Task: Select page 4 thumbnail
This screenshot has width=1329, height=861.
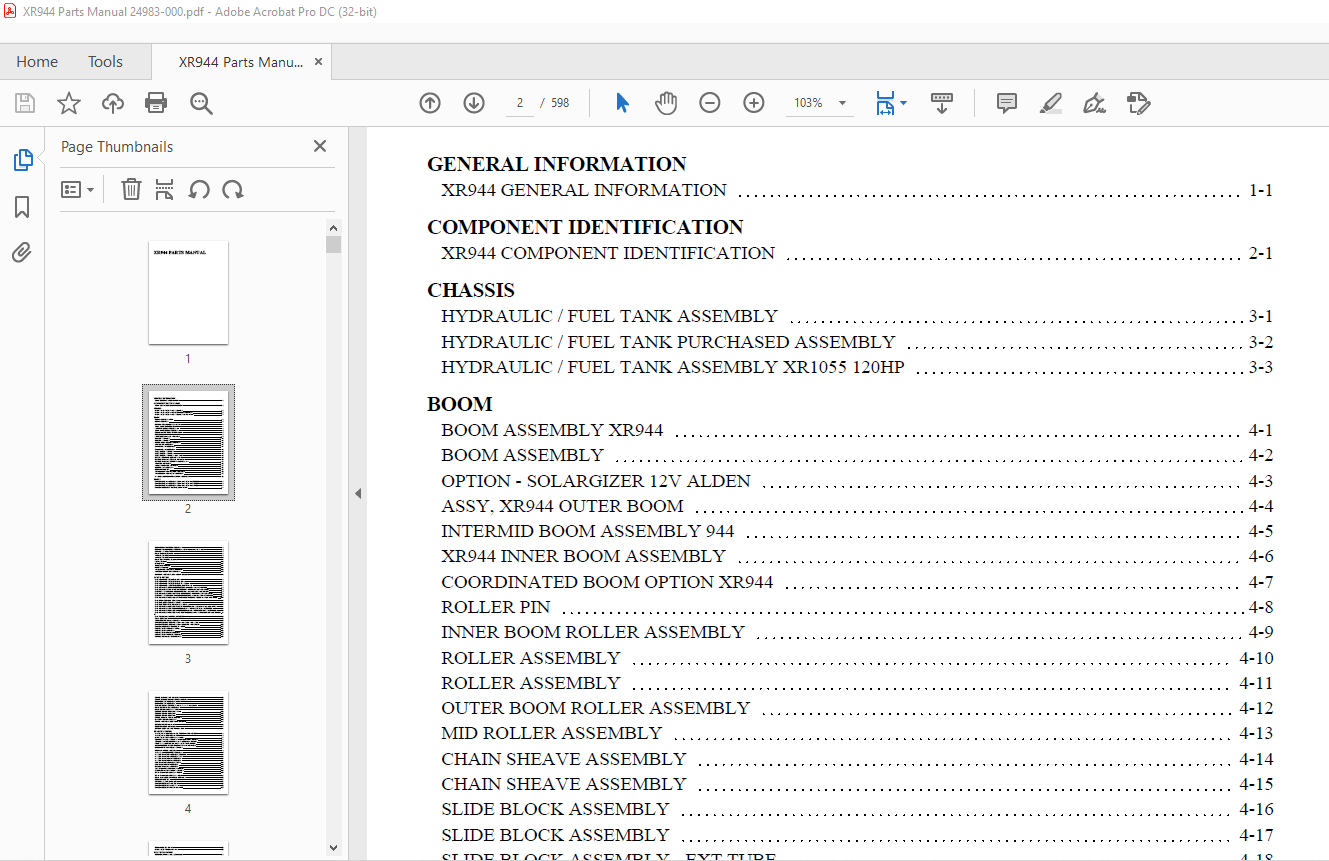Action: coord(188,743)
